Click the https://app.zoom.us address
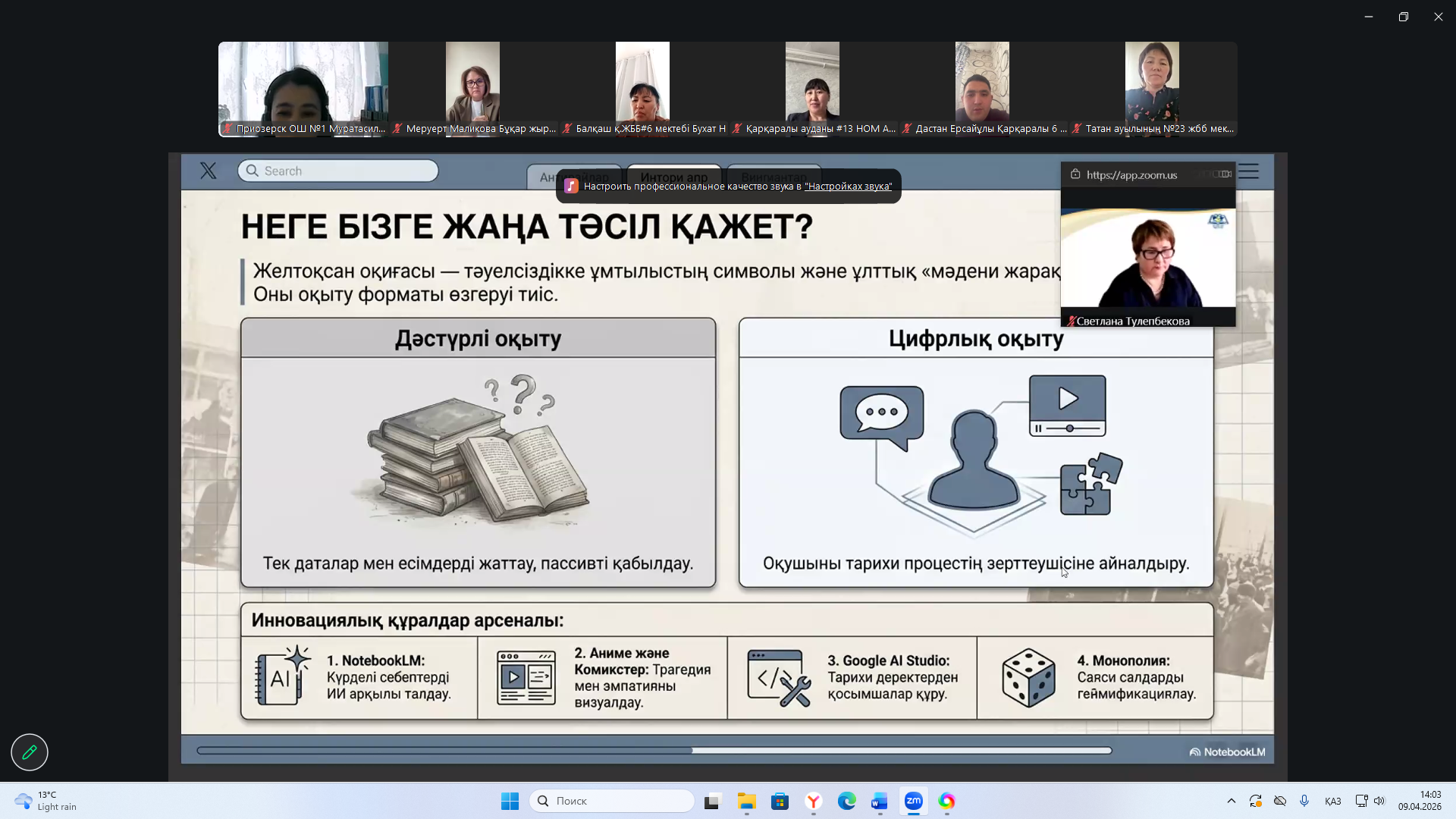The image size is (1456, 819). pyautogui.click(x=1131, y=174)
